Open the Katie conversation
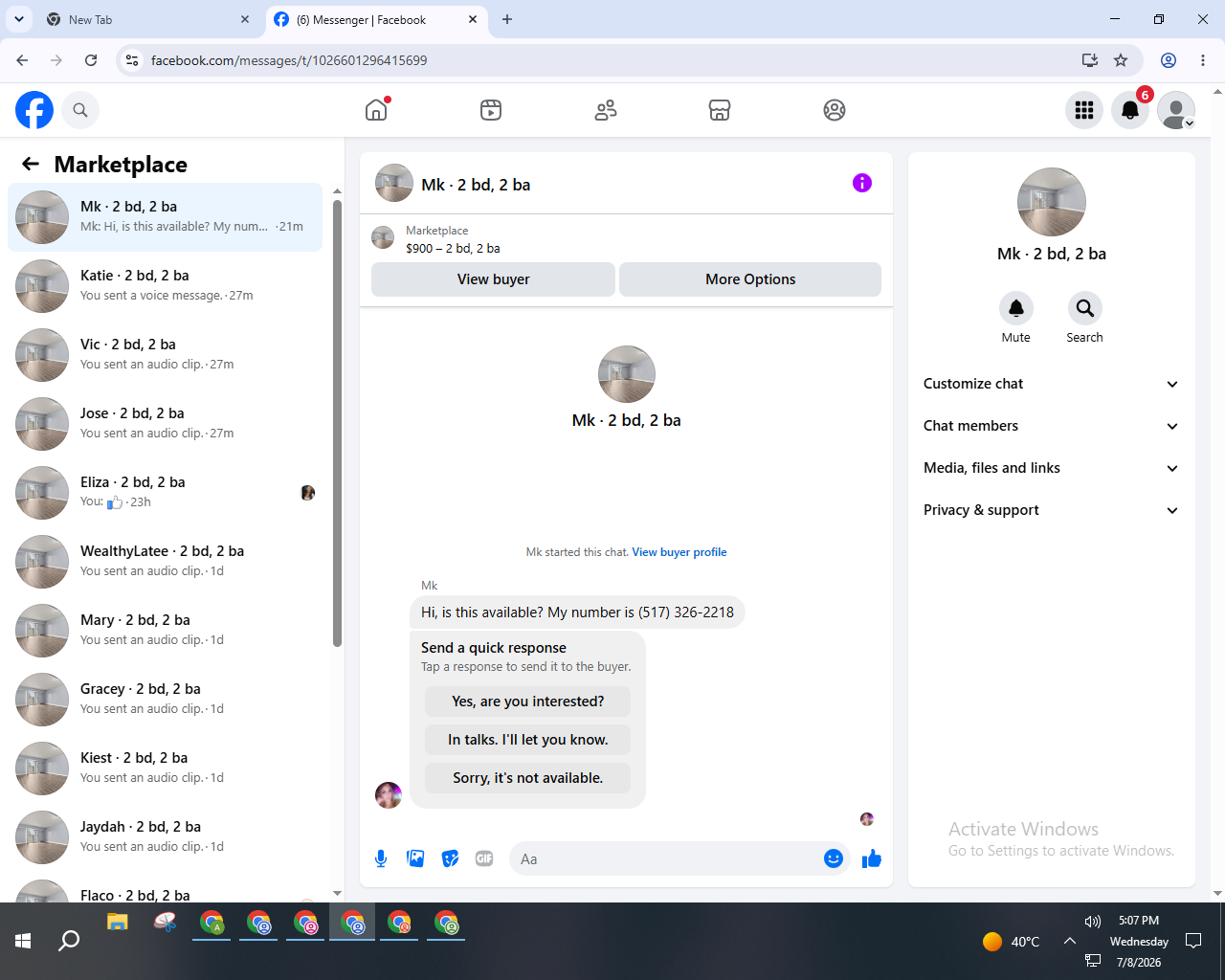 [166, 286]
